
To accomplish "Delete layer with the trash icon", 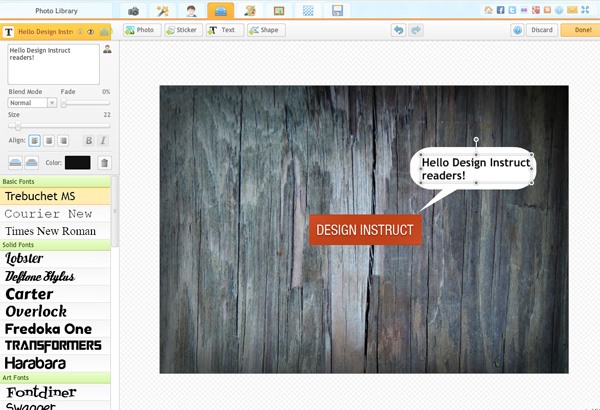I will click(x=104, y=163).
